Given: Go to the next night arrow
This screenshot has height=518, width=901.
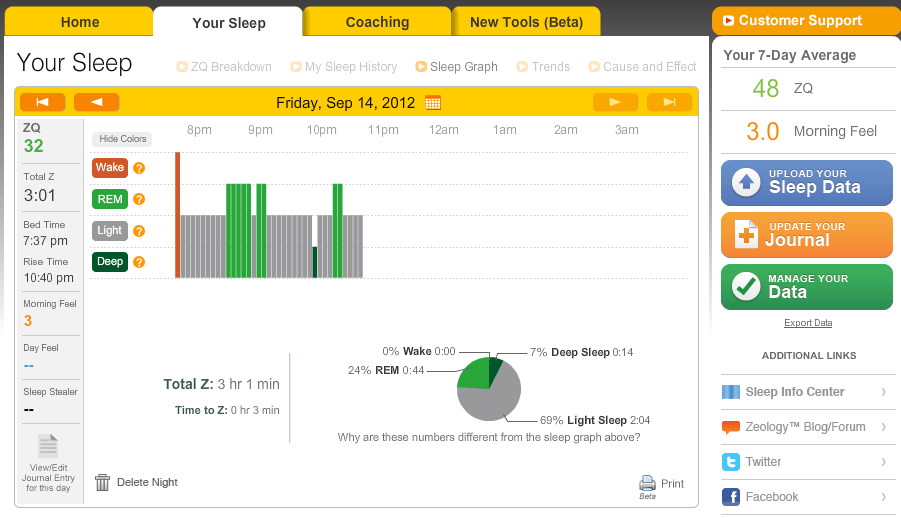Looking at the screenshot, I should (x=615, y=102).
